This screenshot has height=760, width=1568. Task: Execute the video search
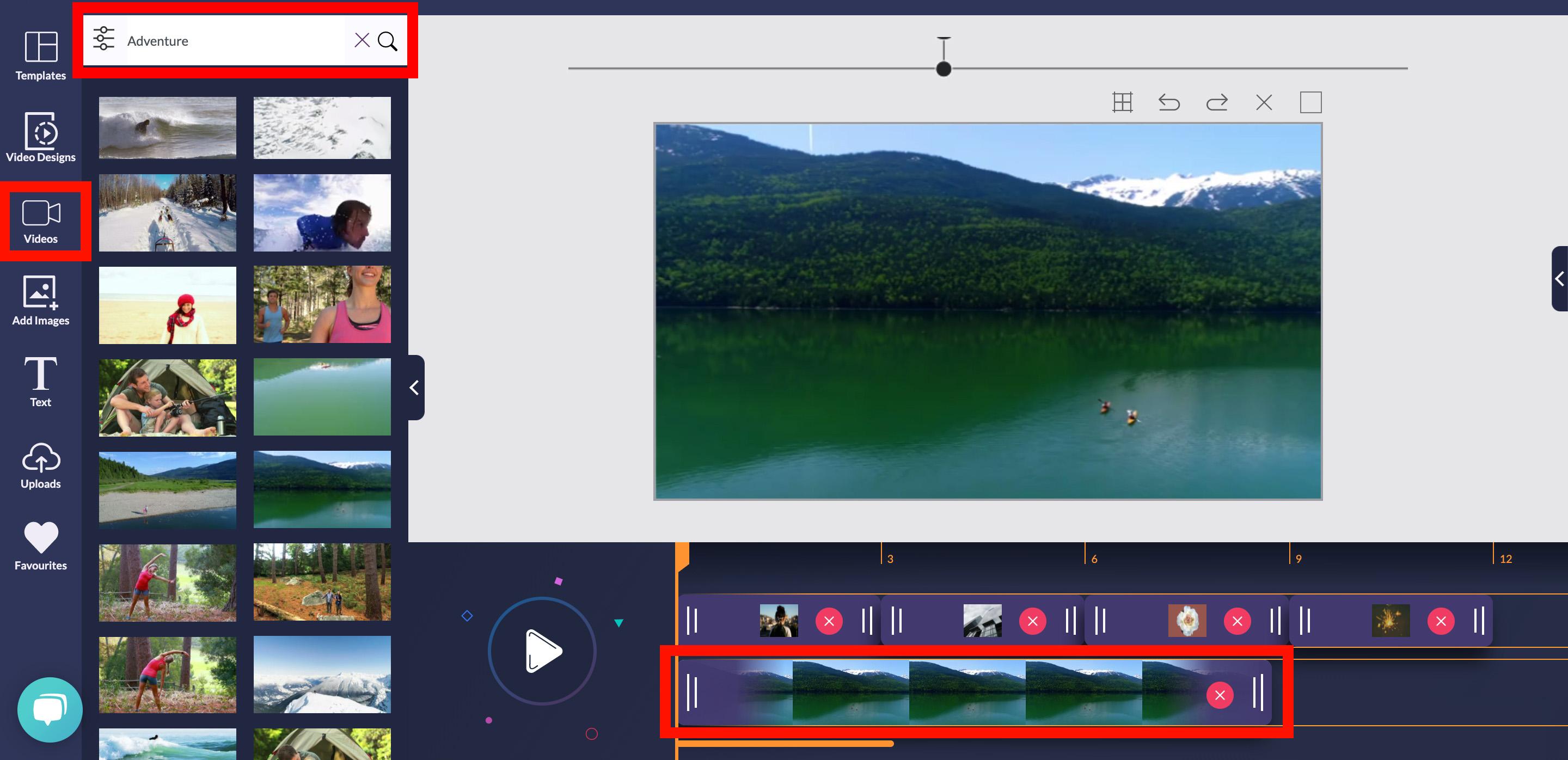[389, 41]
